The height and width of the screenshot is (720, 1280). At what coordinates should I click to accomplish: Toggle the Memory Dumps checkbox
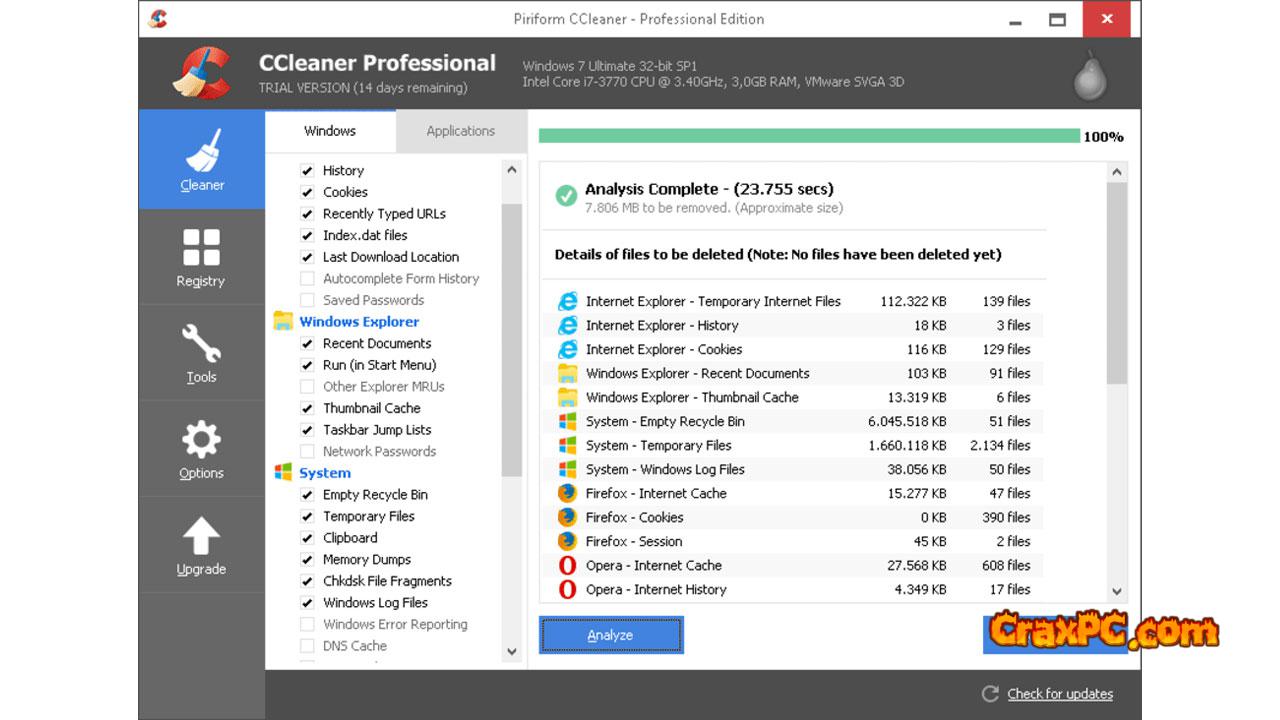[307, 560]
